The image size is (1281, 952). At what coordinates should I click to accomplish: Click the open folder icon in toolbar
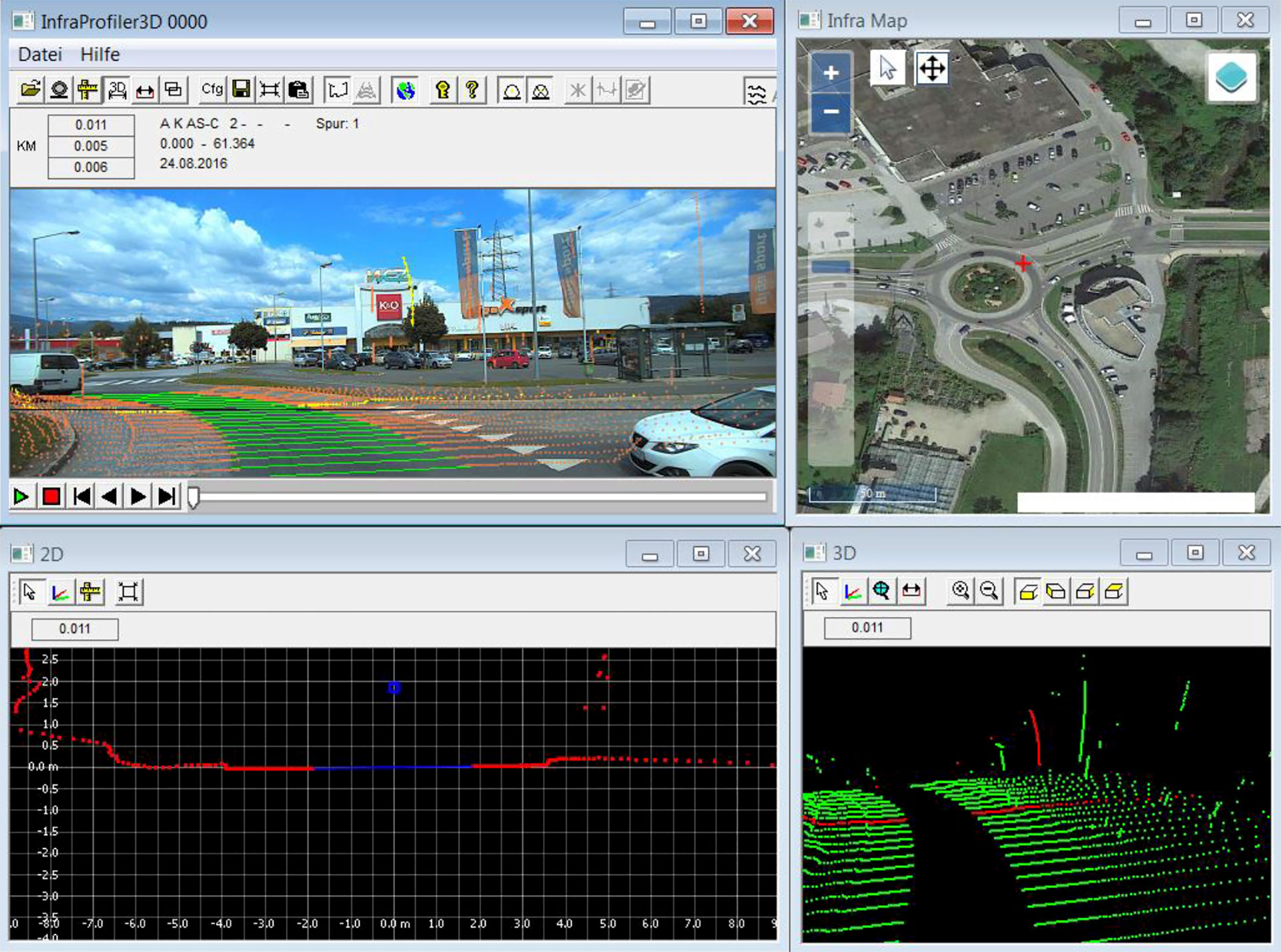[x=30, y=89]
